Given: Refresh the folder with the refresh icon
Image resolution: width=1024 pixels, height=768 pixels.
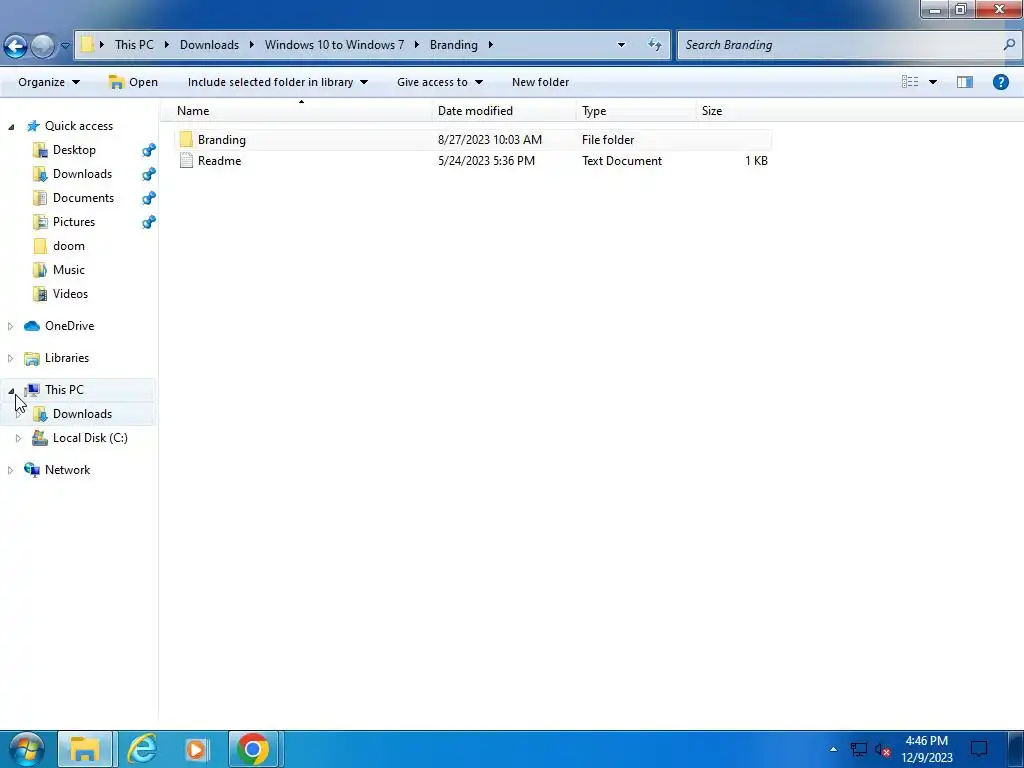Looking at the screenshot, I should (654, 44).
